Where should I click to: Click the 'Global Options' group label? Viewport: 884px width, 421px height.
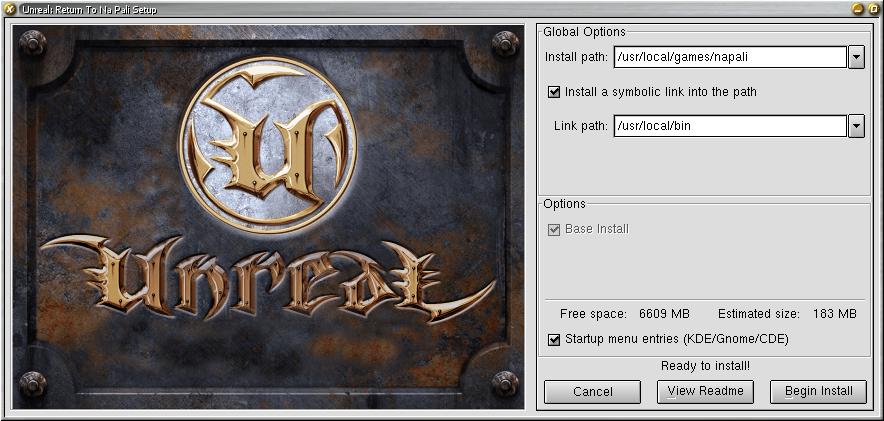(x=584, y=32)
